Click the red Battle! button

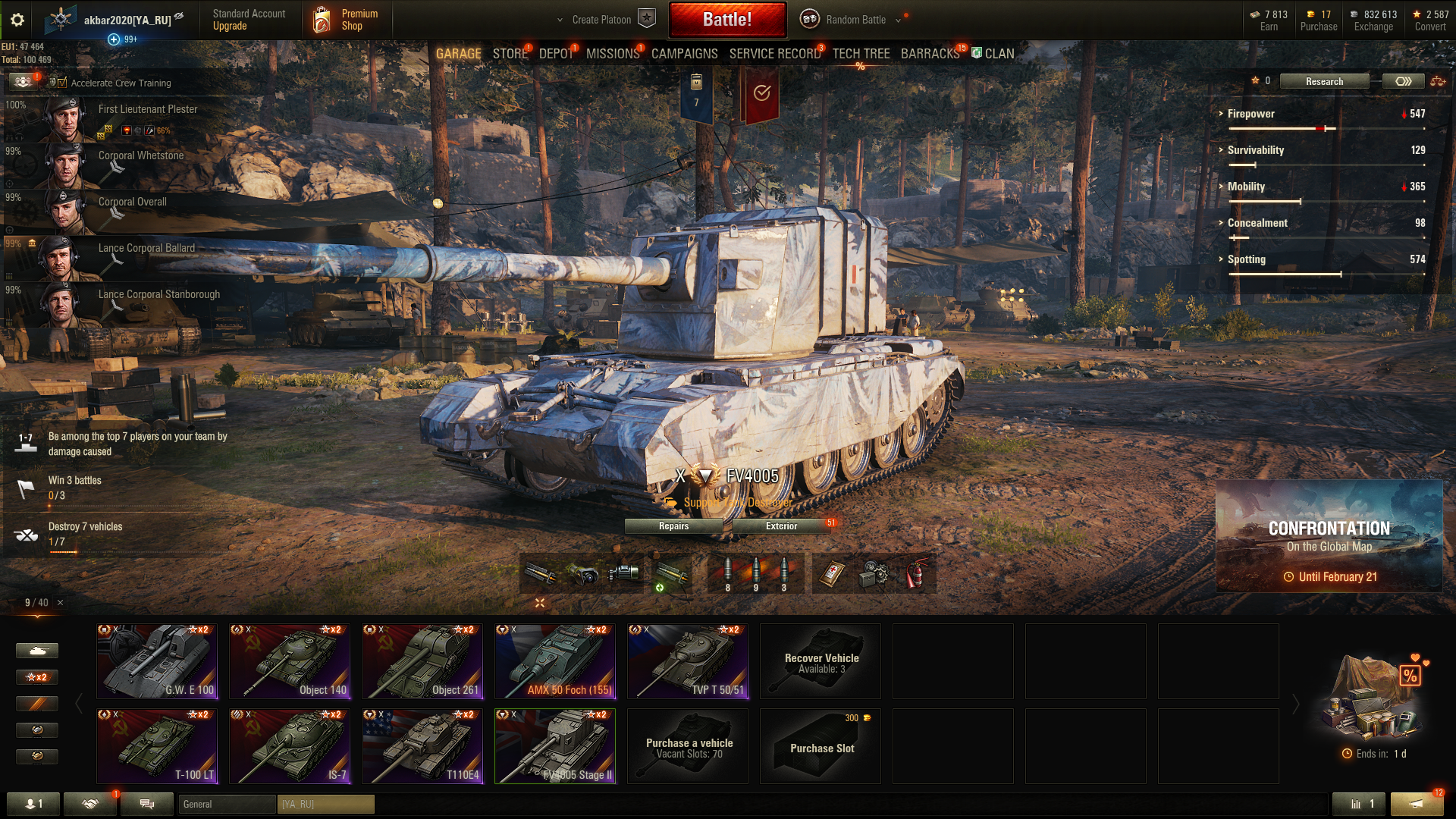click(727, 20)
